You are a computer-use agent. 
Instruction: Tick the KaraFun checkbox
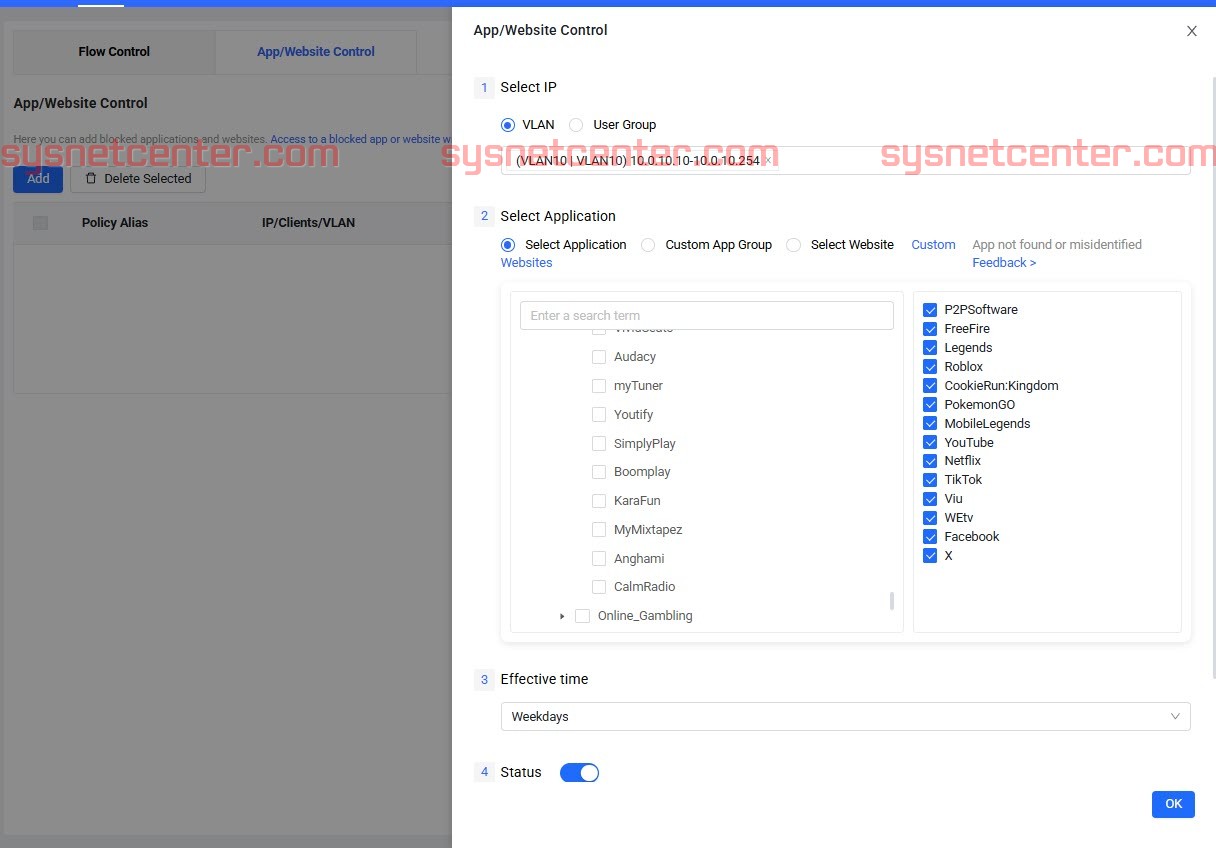point(599,501)
